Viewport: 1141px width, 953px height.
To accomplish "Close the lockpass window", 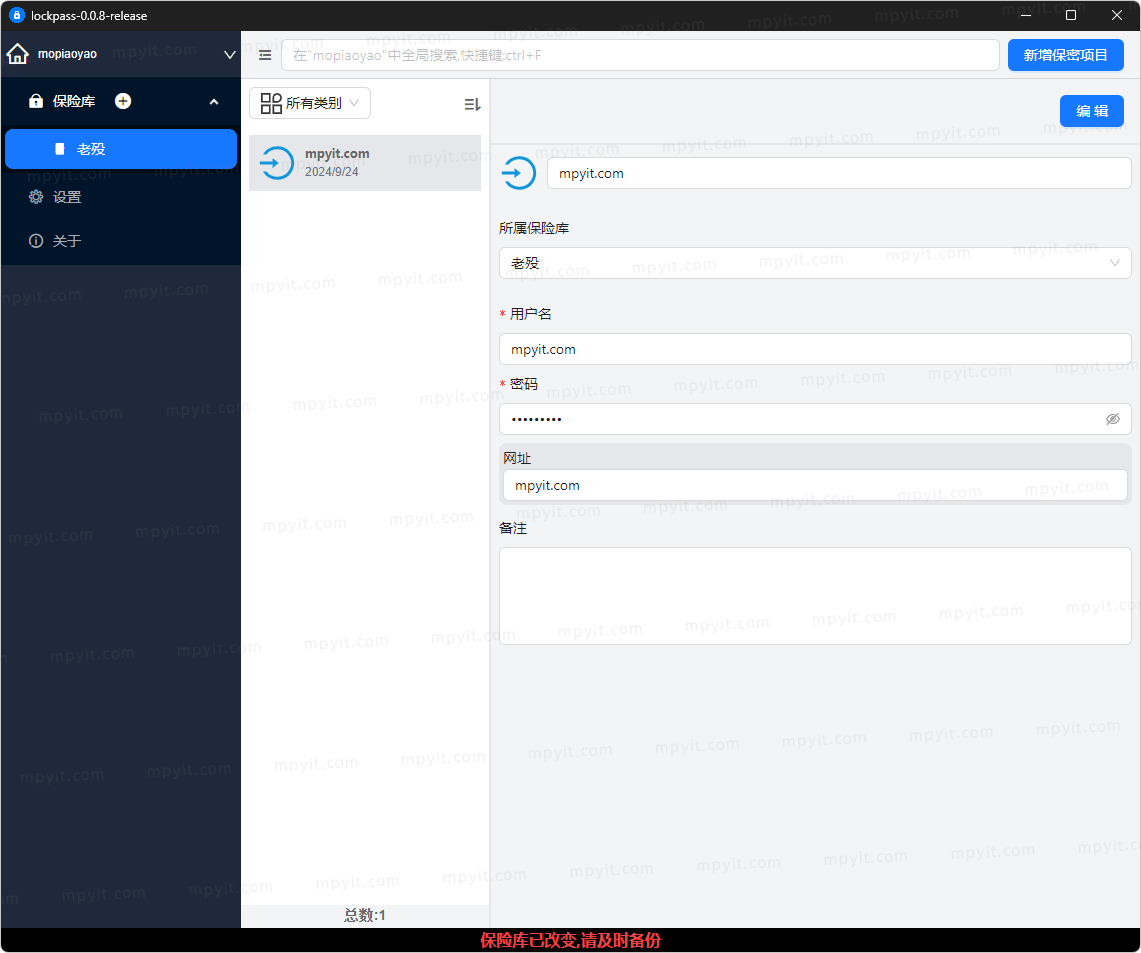I will (x=1116, y=15).
